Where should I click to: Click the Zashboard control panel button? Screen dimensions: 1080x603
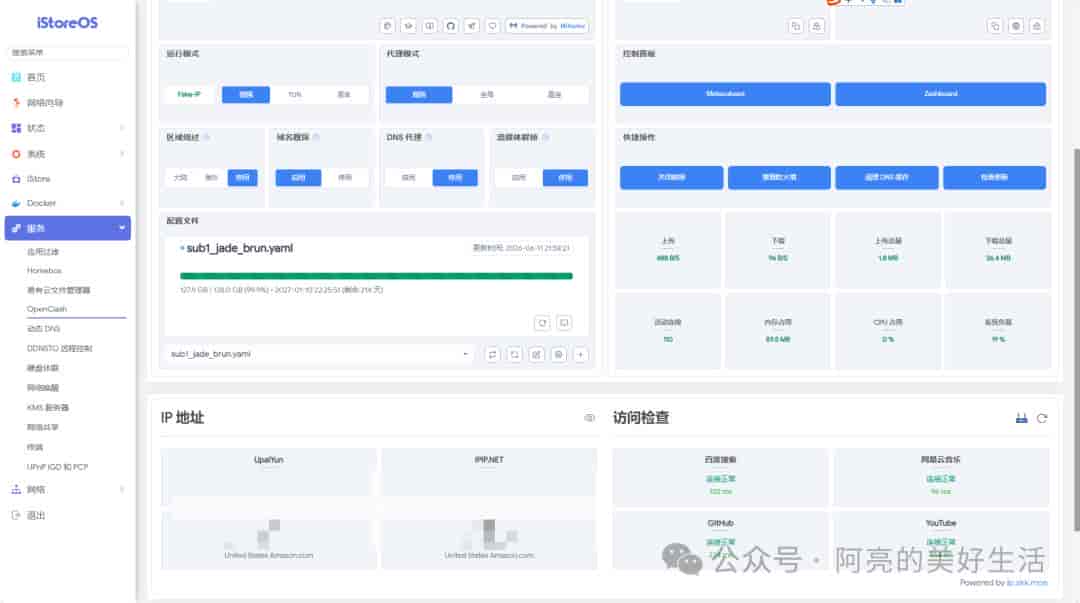[941, 94]
